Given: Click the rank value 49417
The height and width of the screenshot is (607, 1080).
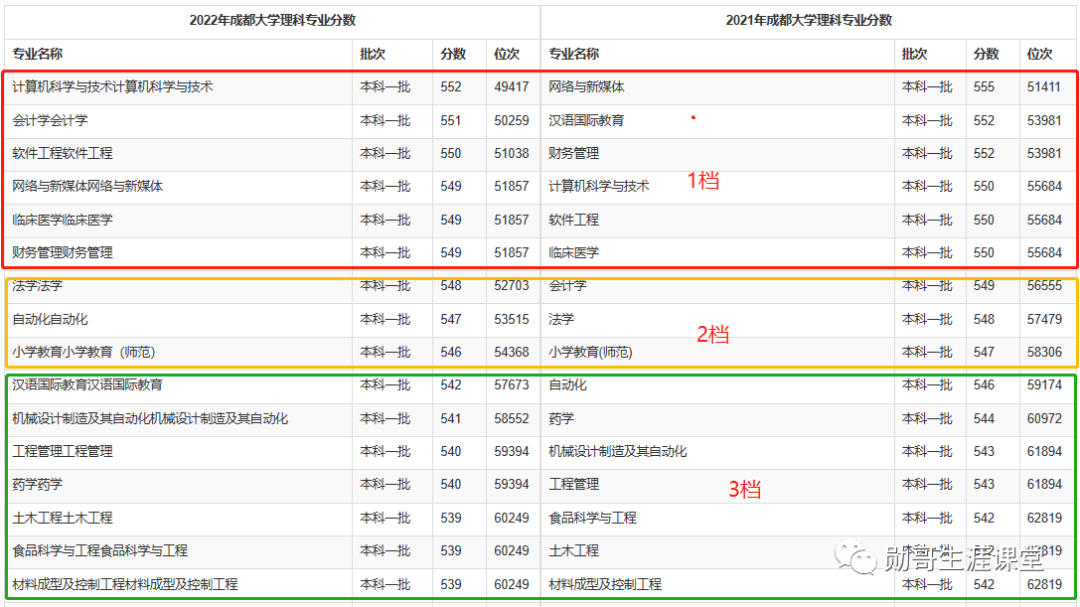Looking at the screenshot, I should point(512,87).
